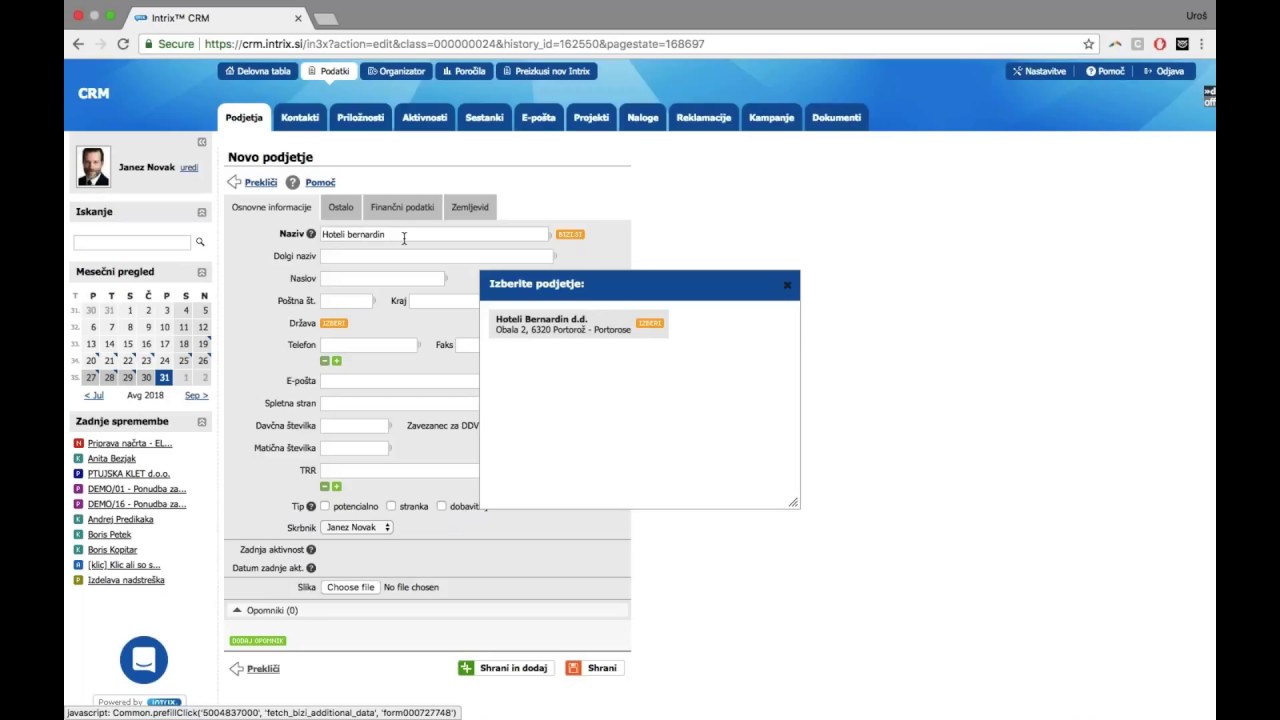1280x720 pixels.
Task: Select day 31 in calendar
Action: point(164,377)
